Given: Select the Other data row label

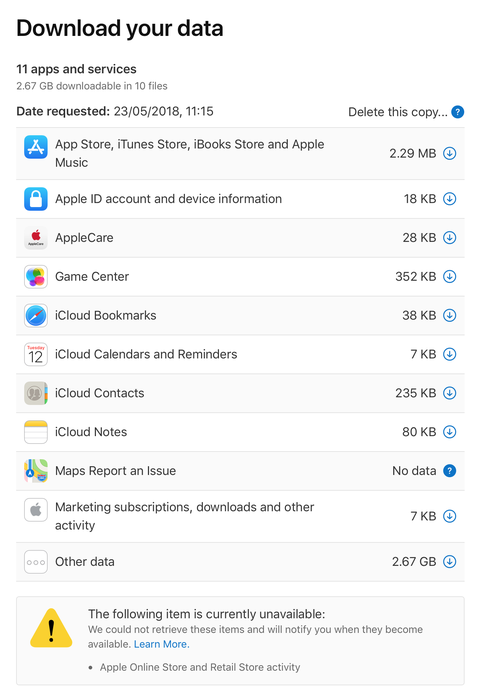Looking at the screenshot, I should 85,562.
